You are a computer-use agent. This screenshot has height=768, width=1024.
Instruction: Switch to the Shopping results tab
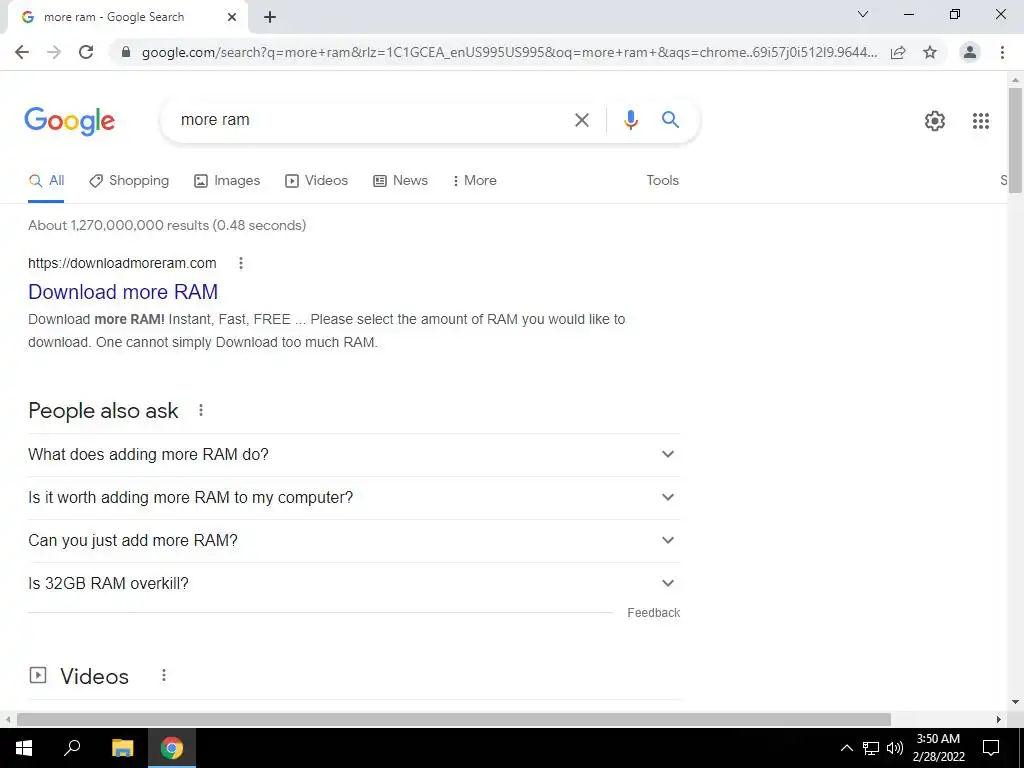click(129, 181)
